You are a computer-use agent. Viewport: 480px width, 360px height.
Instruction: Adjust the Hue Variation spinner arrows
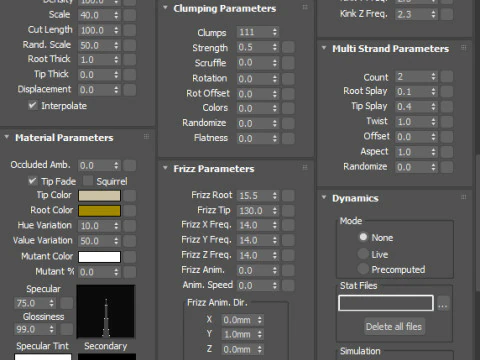tap(116, 226)
